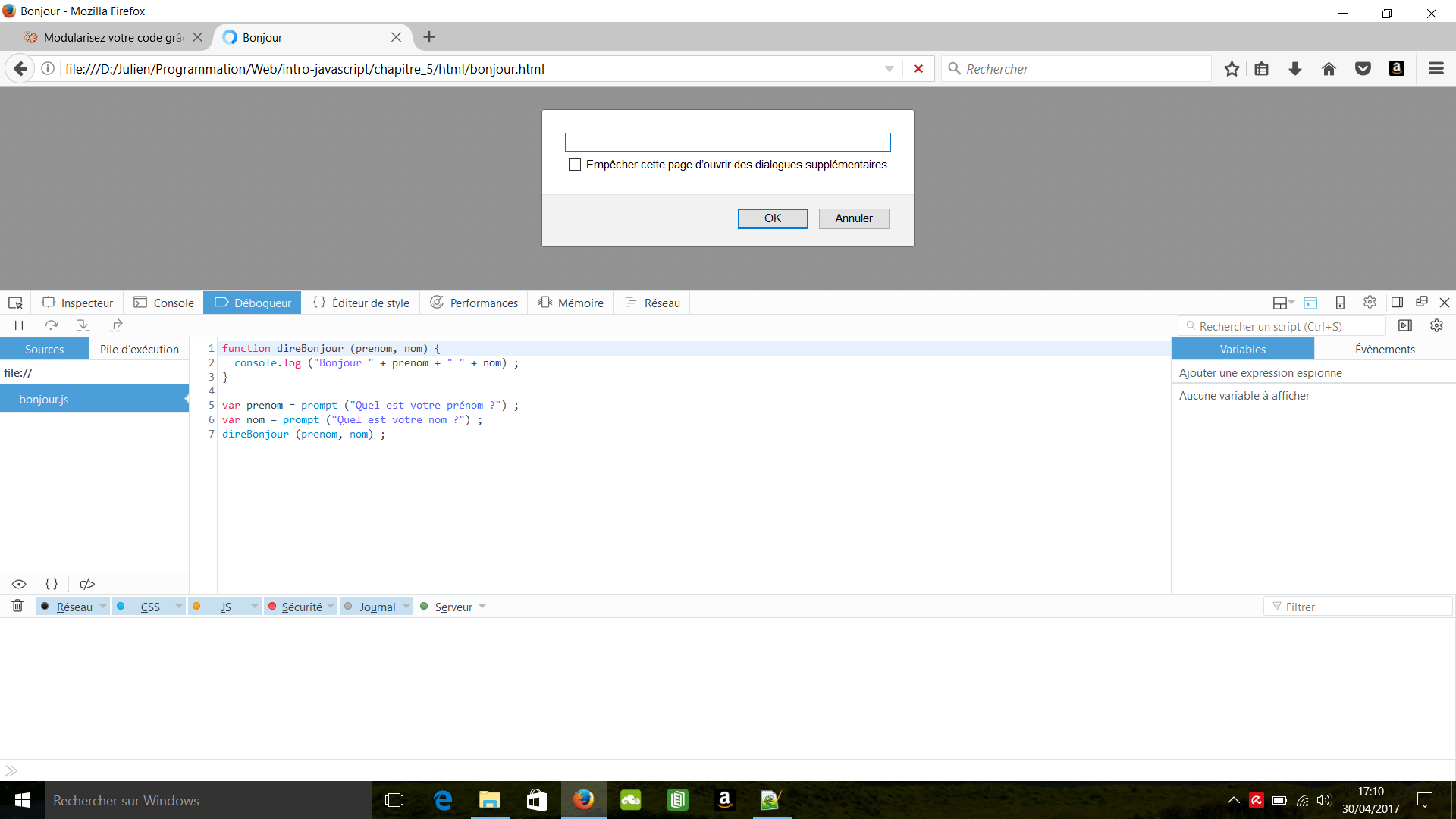Click 'Ajouter une expression espionne'
Viewport: 1456px width, 819px height.
(x=1260, y=372)
